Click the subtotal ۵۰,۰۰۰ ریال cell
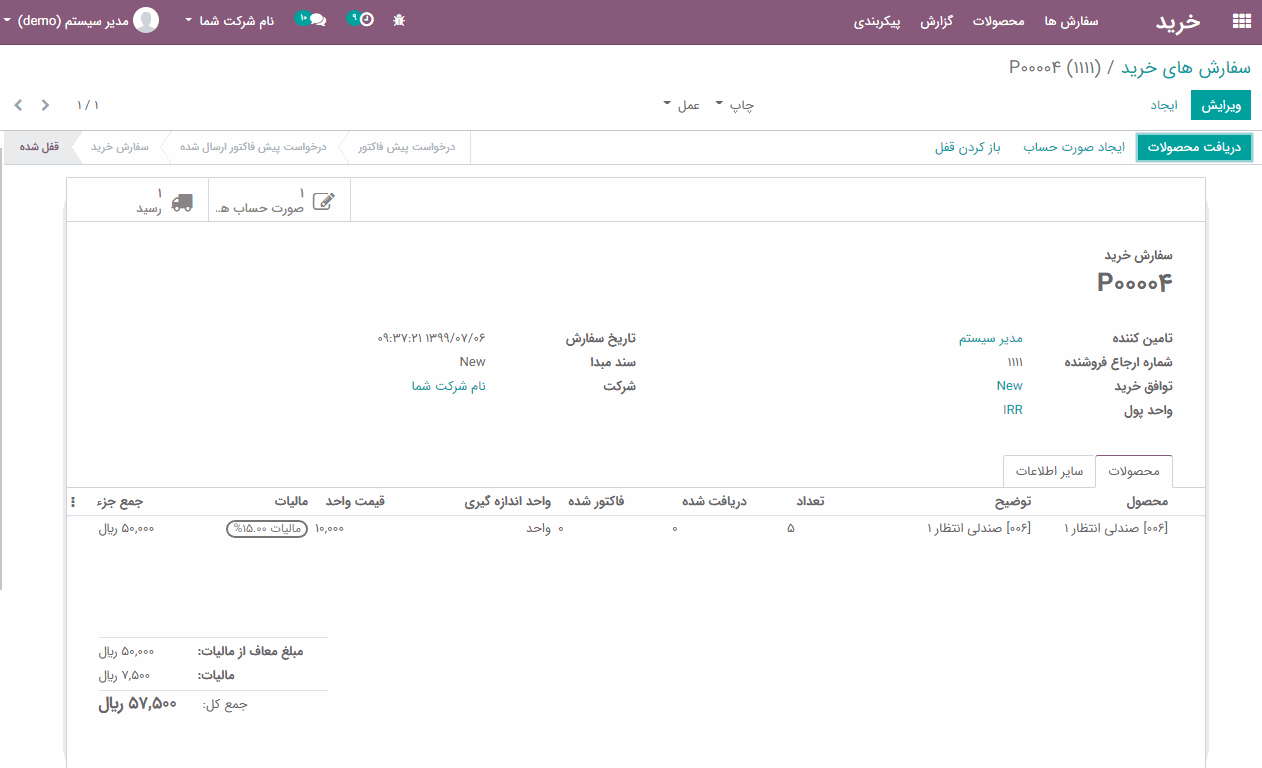Screen dimensions: 1262x768 (x=126, y=528)
